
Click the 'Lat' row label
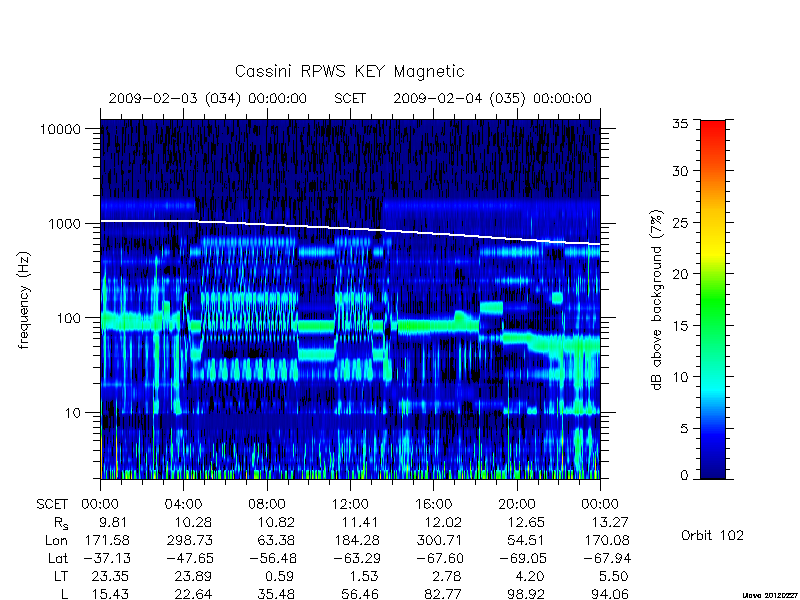58,558
